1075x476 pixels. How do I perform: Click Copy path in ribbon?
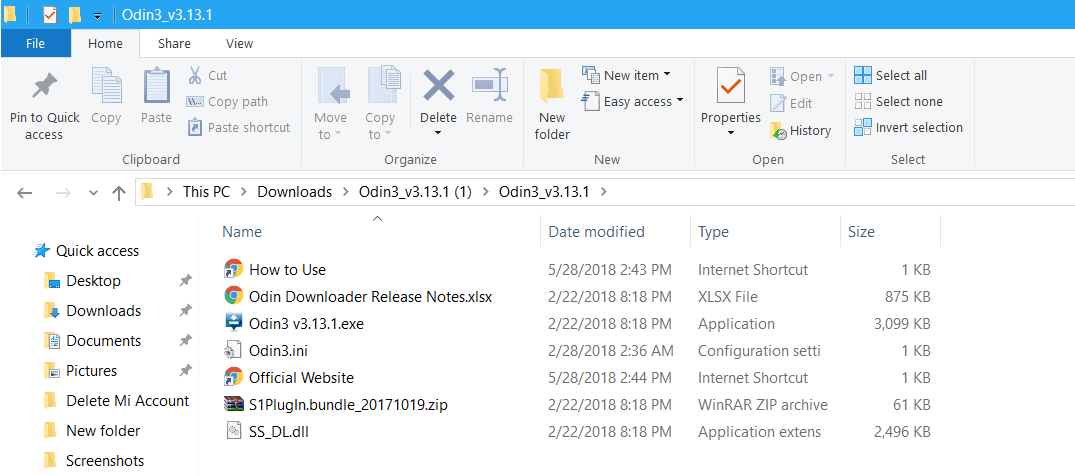228,102
